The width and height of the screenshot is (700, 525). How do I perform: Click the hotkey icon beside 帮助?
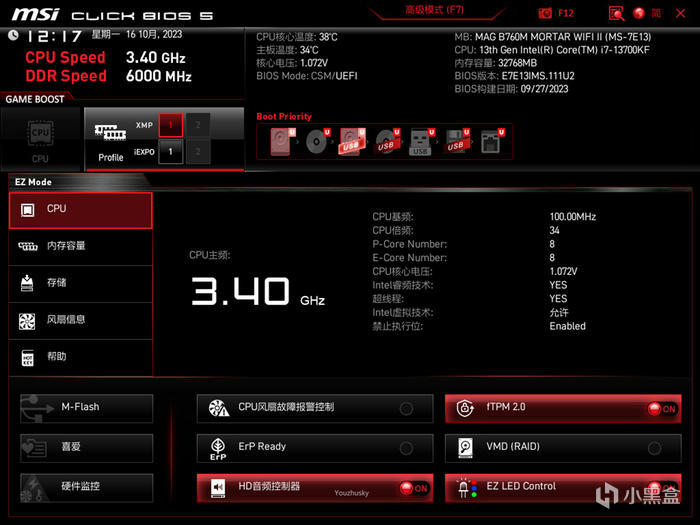pyautogui.click(x=28, y=358)
